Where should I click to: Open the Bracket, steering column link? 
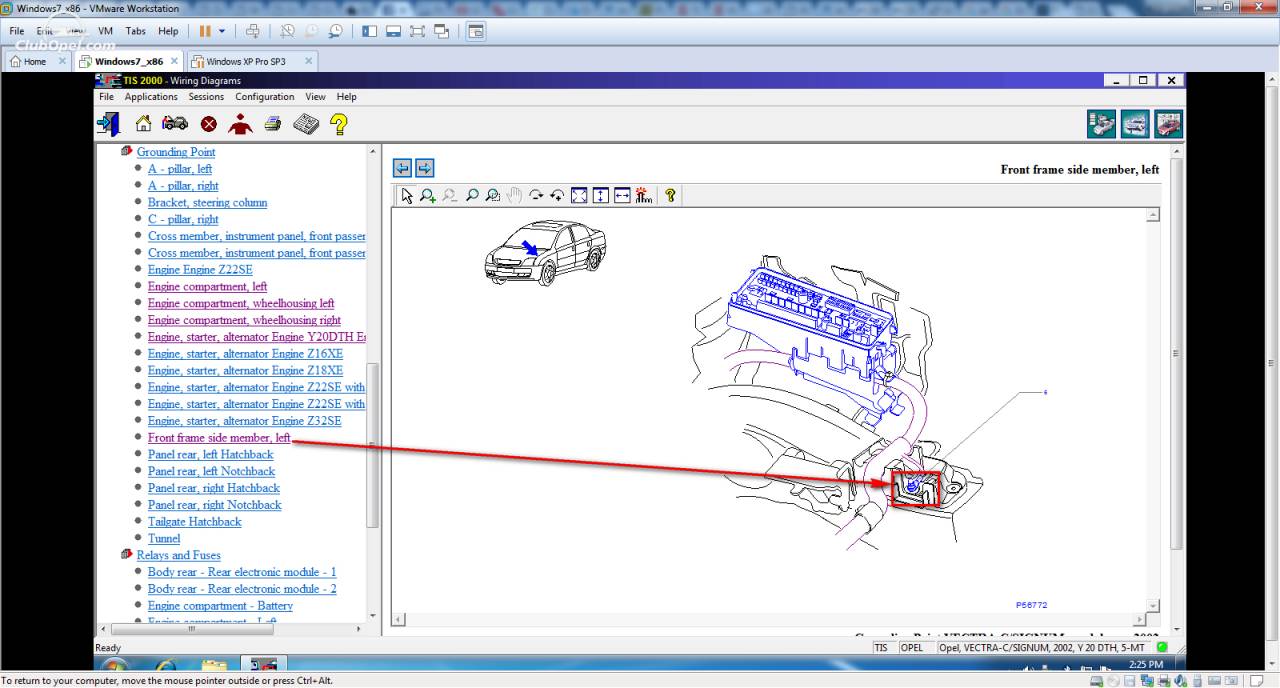point(207,203)
